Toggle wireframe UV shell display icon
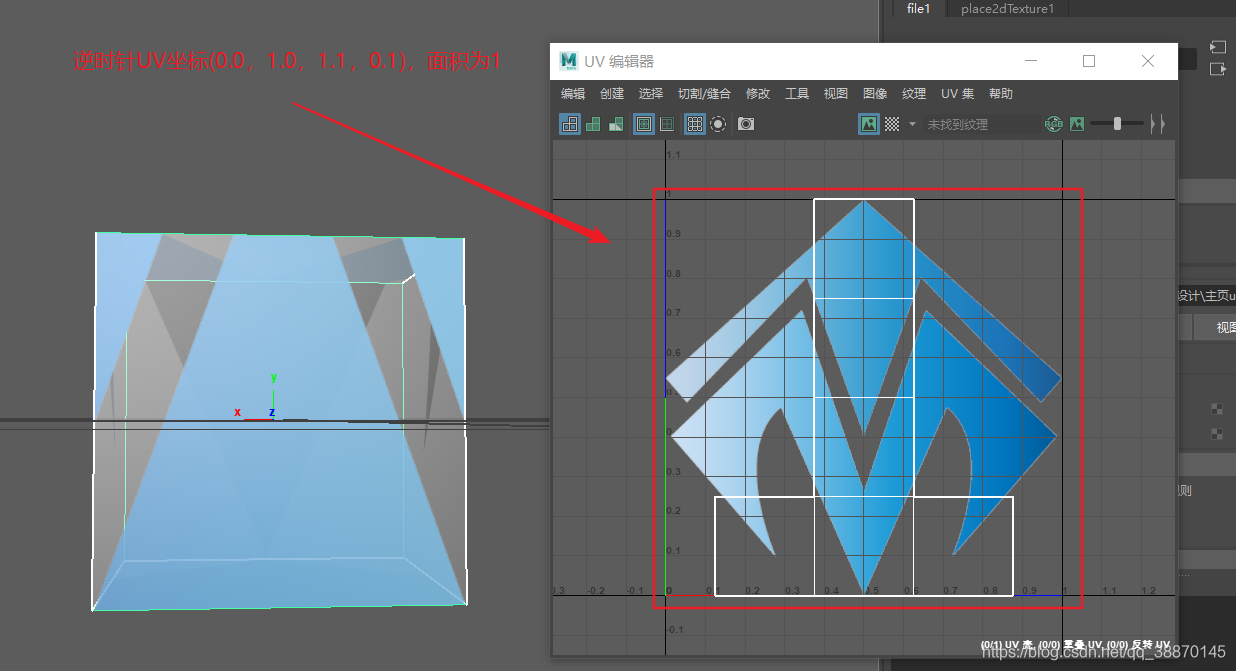 [570, 124]
